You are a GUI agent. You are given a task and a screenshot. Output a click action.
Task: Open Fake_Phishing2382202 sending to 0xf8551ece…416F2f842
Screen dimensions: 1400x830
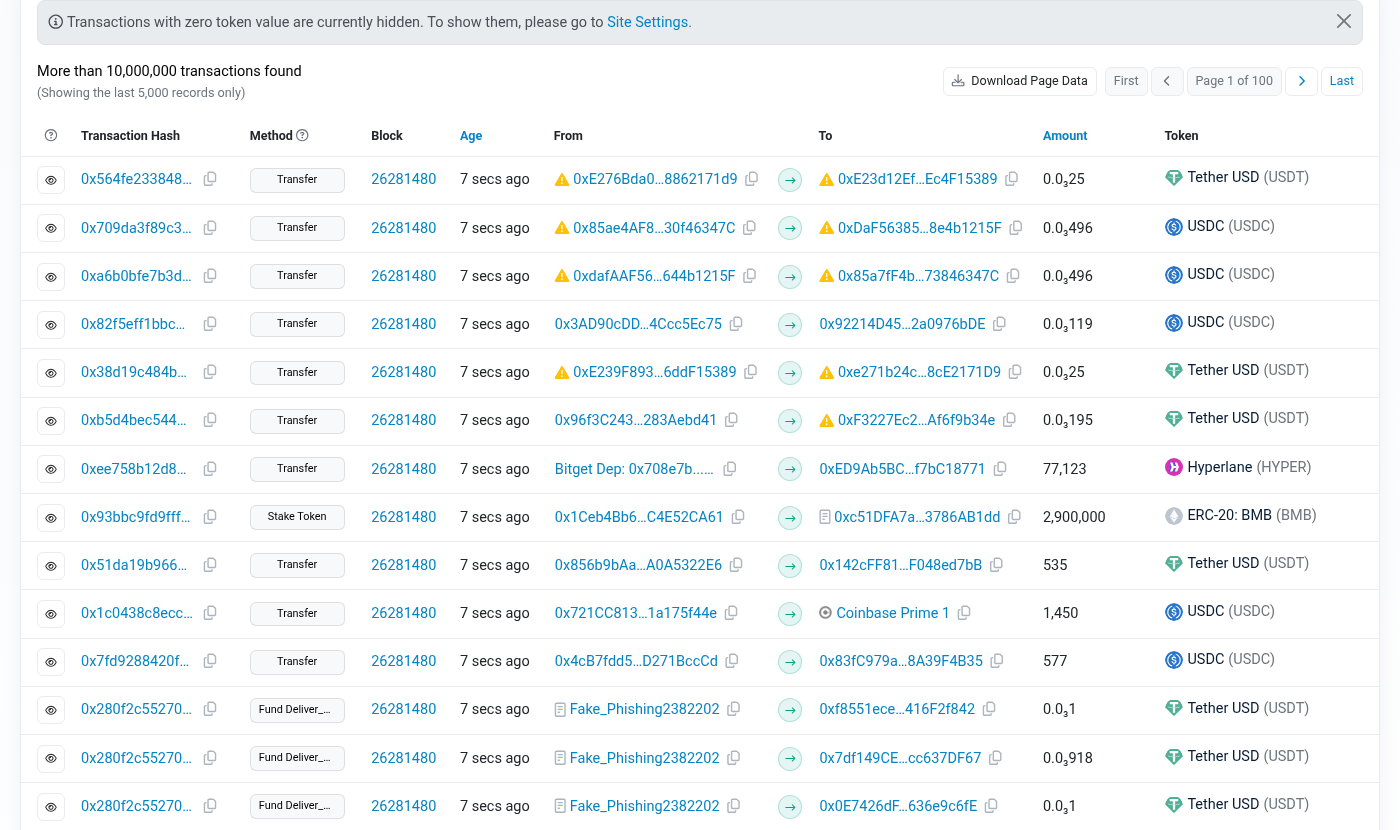click(x=645, y=709)
